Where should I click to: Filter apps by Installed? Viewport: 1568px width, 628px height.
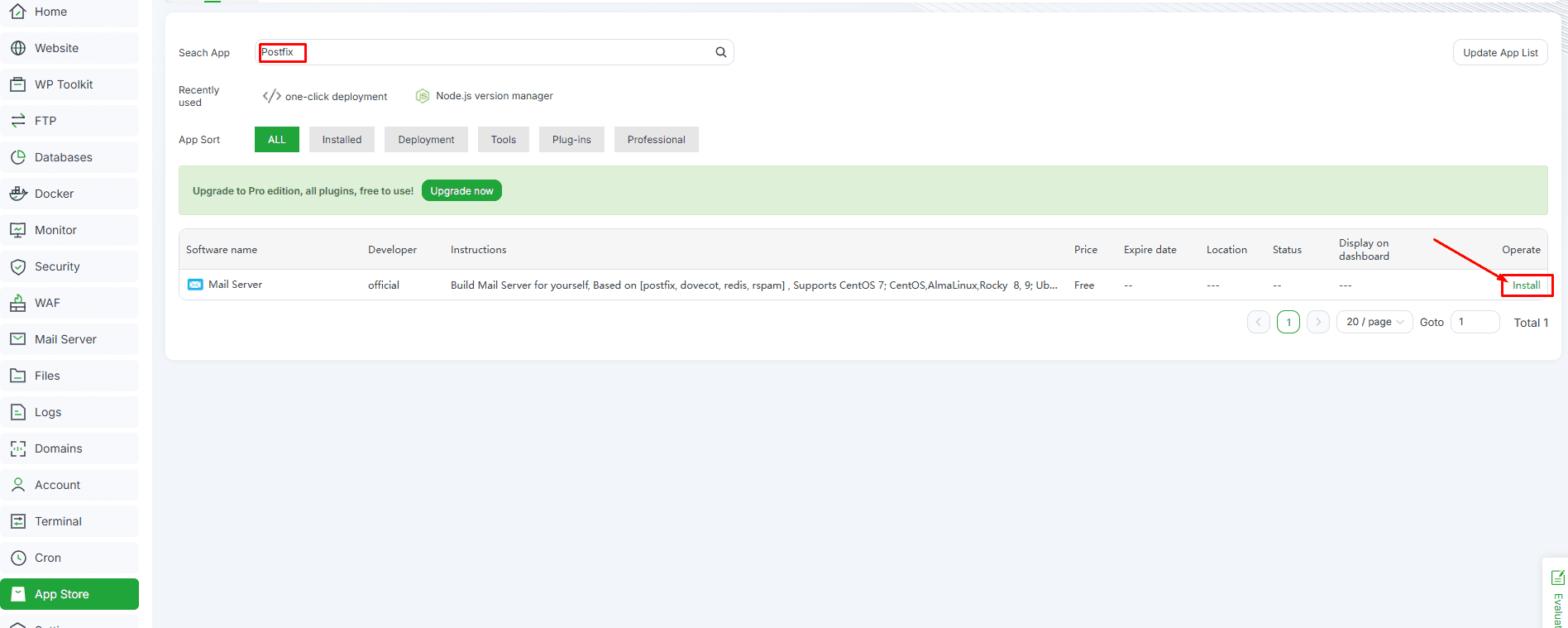[x=342, y=140]
